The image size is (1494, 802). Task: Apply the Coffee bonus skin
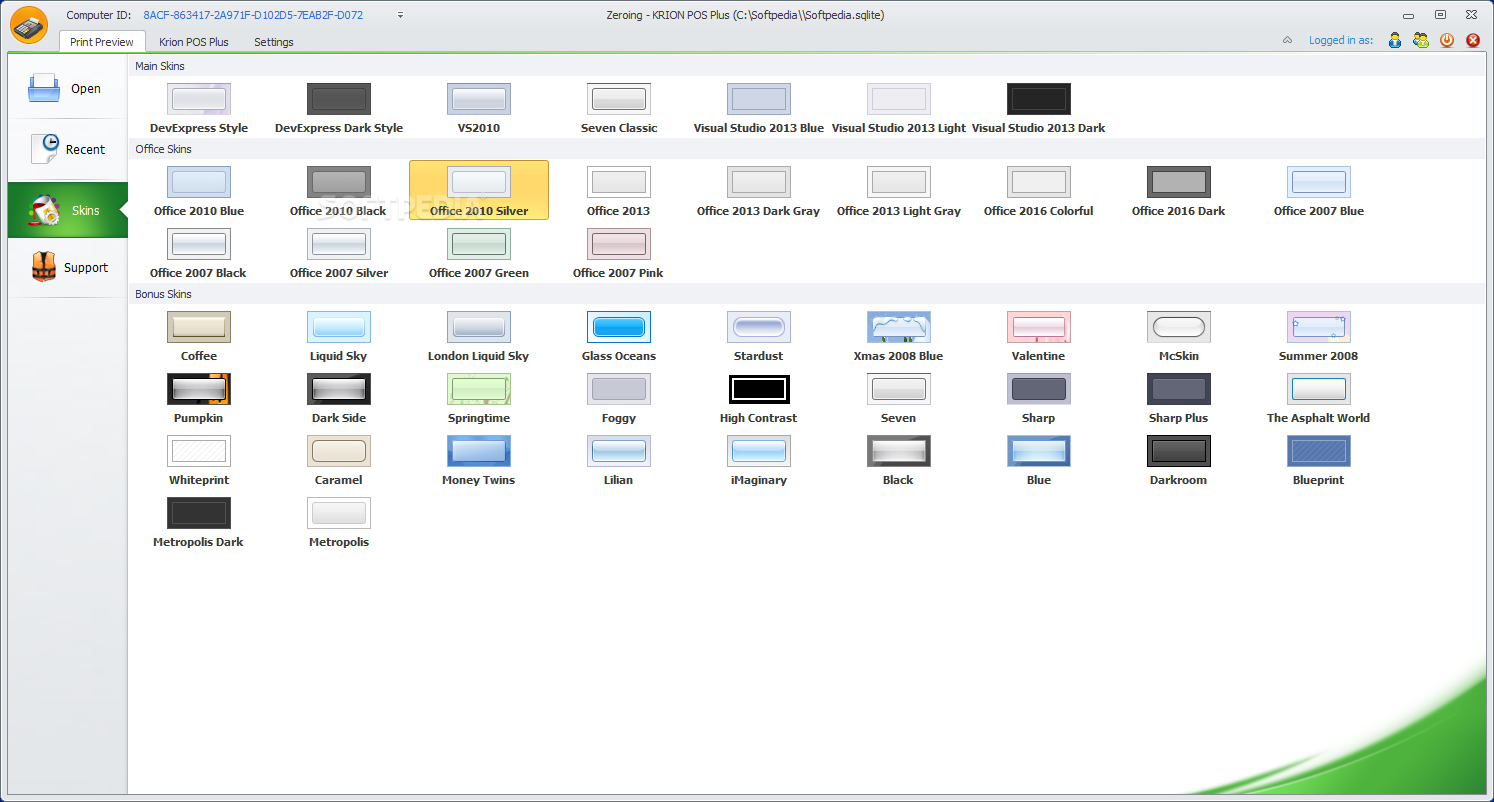tap(199, 336)
